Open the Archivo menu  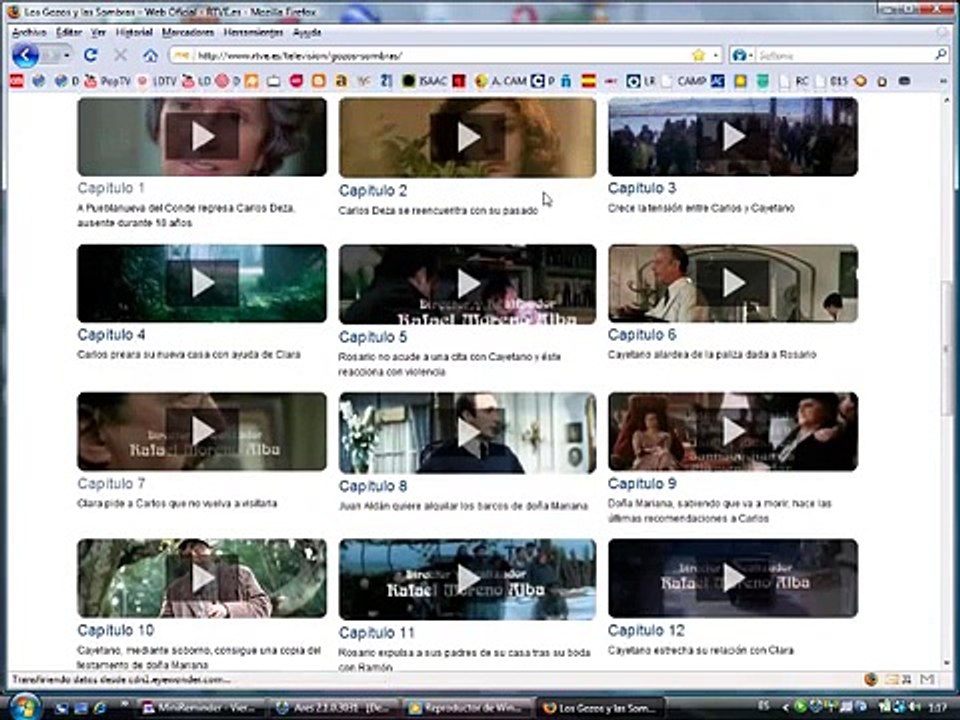pos(29,32)
